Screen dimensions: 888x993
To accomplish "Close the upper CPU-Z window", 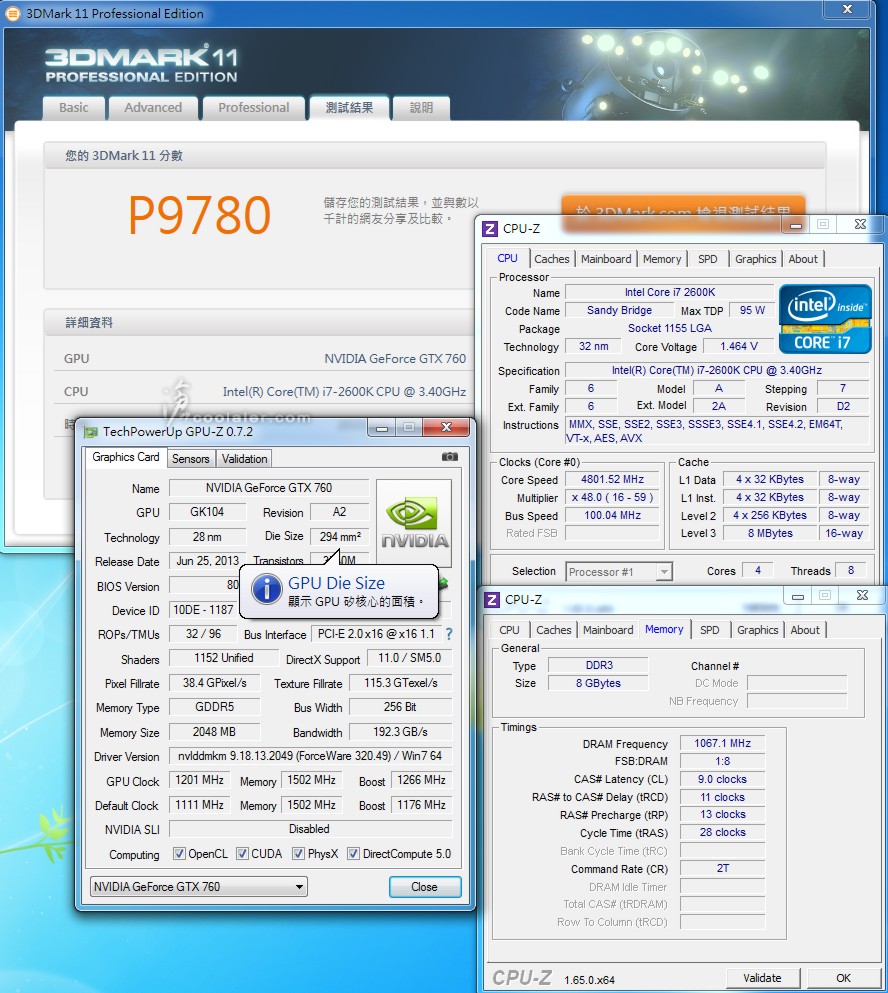I will [x=859, y=224].
